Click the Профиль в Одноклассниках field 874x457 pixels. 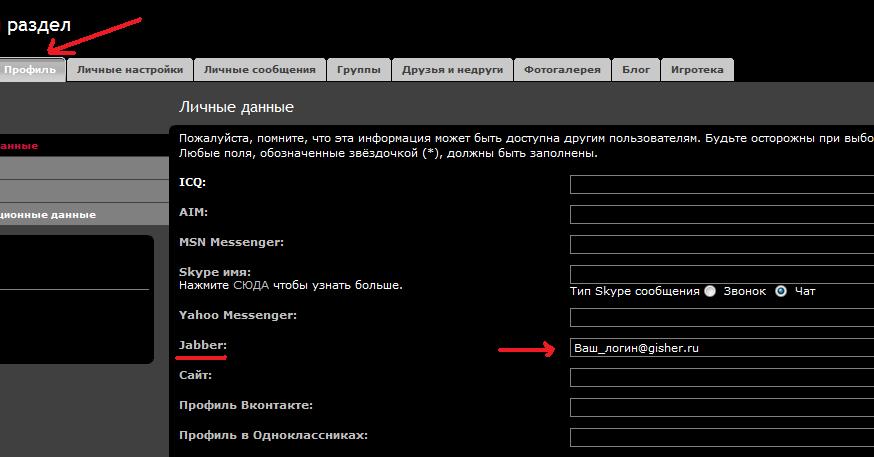721,437
